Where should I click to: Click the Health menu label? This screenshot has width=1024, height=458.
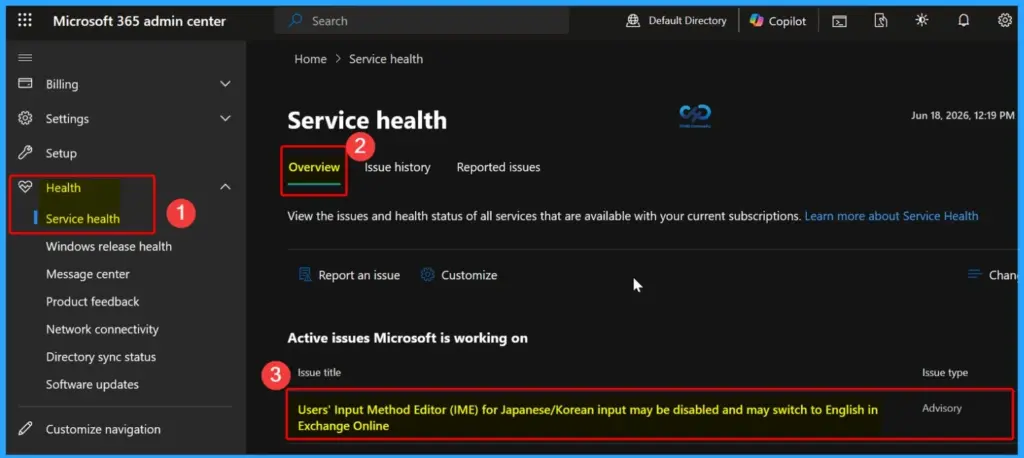click(x=63, y=188)
